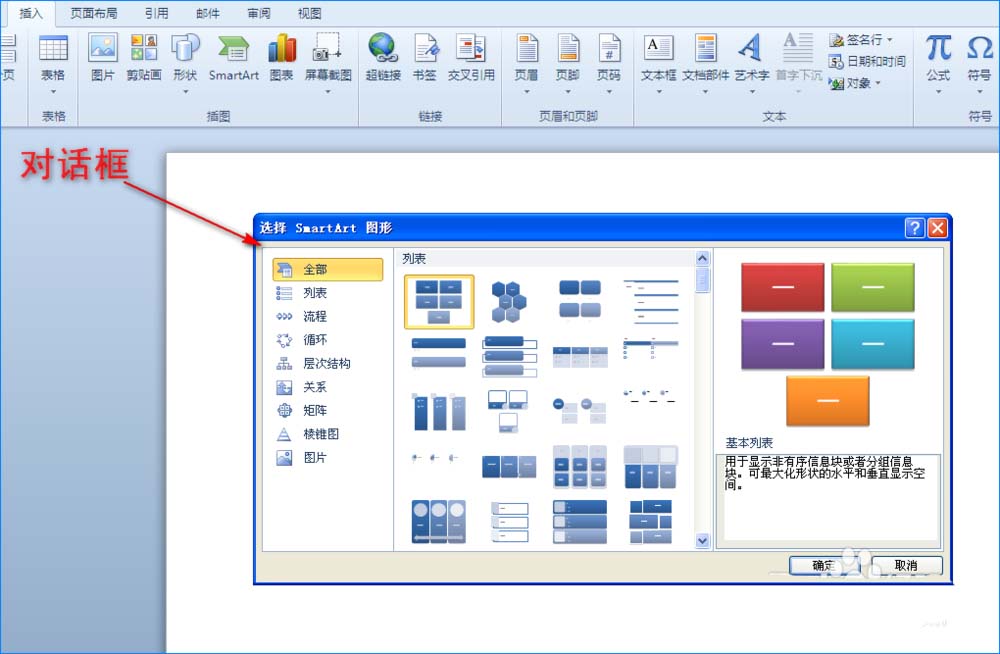The height and width of the screenshot is (654, 1000).
Task: Select the hexagon cluster SmartArt layout
Action: [509, 302]
